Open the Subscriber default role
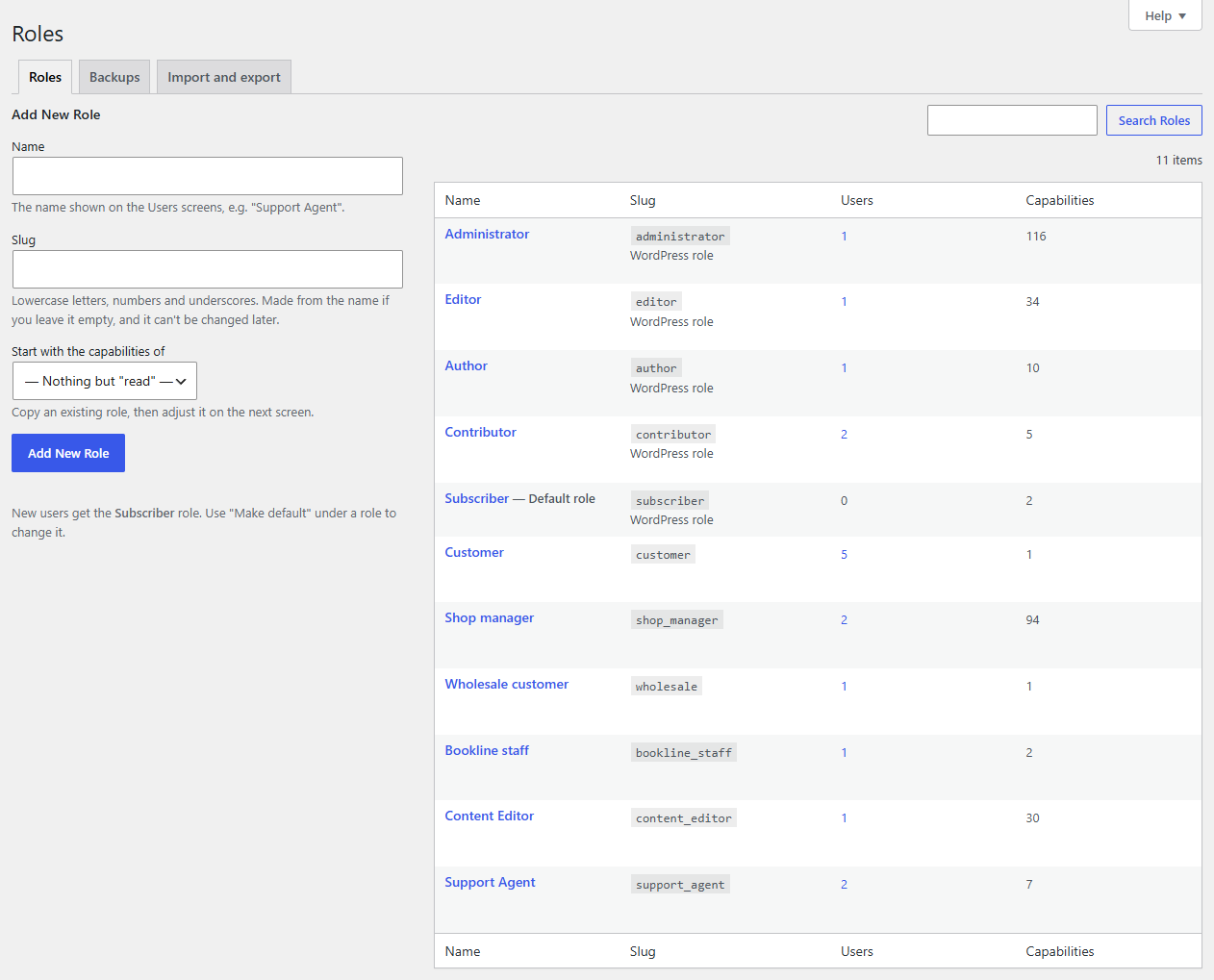Screen dimensions: 1214x980 click(476, 498)
